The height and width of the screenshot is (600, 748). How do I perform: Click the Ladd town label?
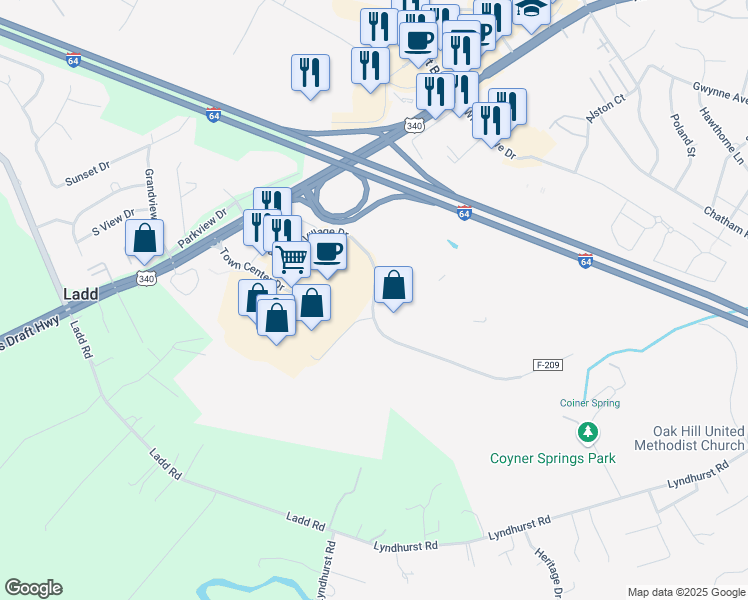point(81,294)
